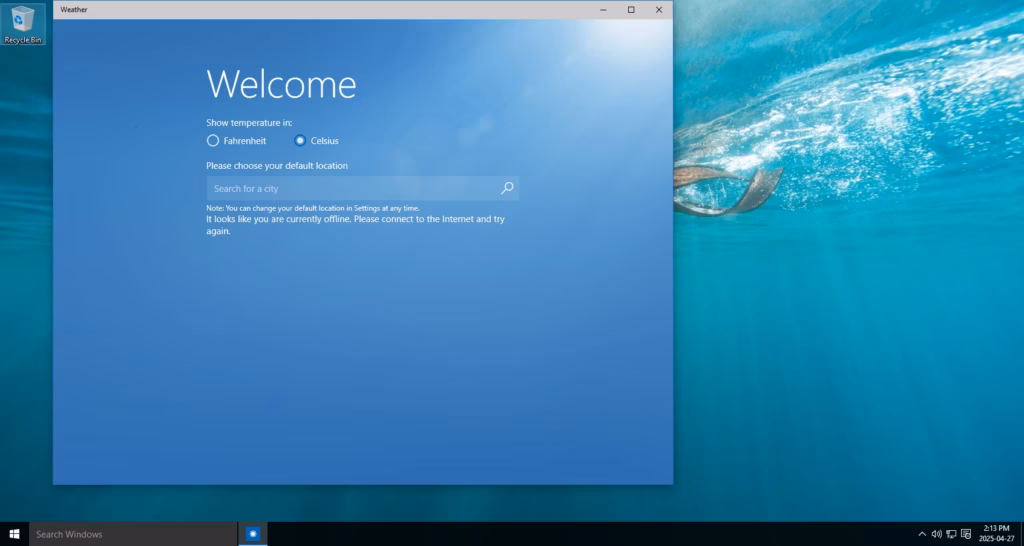1024x546 pixels.
Task: Select the Fahrenheit temperature option
Action: (x=236, y=140)
